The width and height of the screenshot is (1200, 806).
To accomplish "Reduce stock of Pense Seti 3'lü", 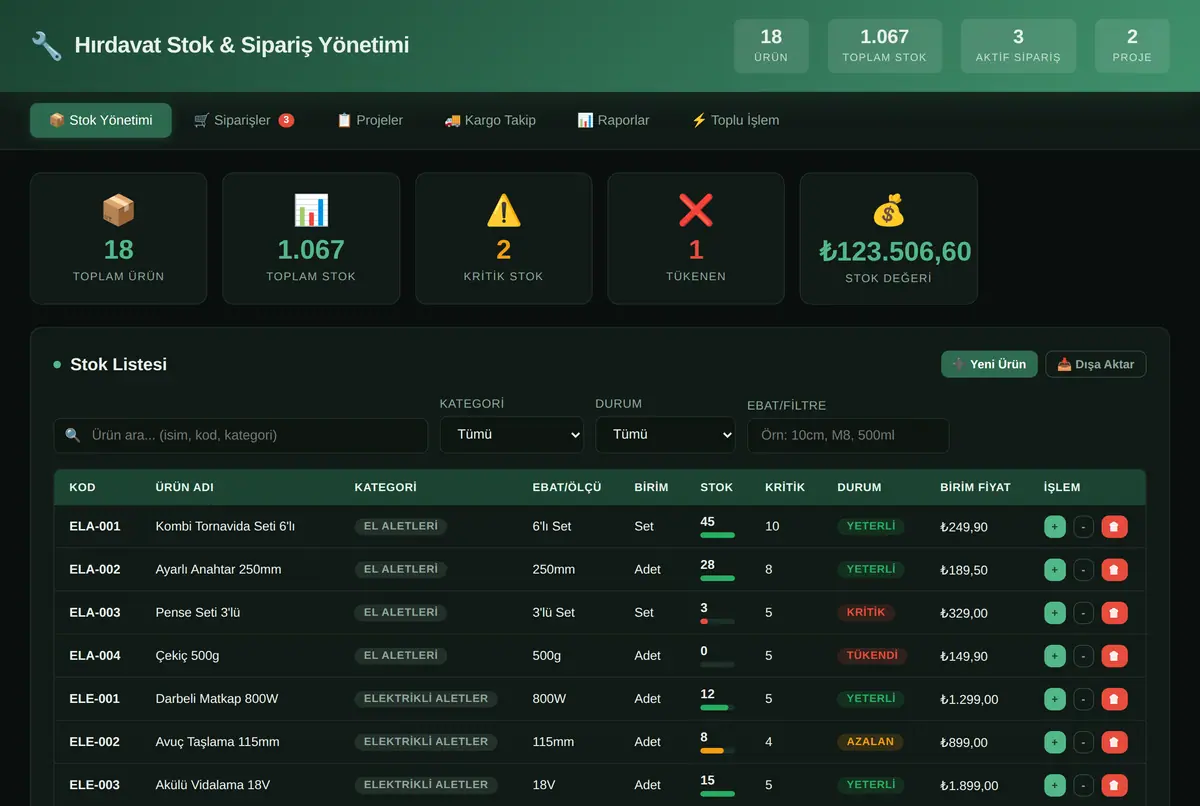I will tap(1084, 613).
